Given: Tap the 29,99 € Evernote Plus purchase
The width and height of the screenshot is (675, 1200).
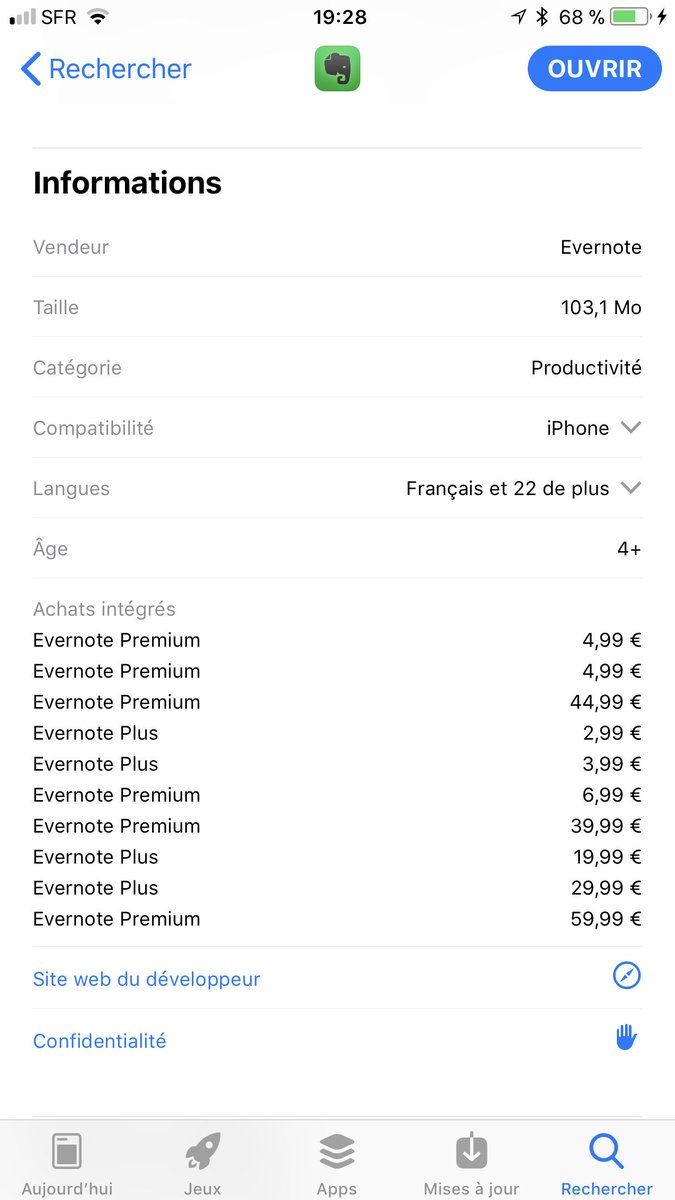Looking at the screenshot, I should tap(337, 888).
